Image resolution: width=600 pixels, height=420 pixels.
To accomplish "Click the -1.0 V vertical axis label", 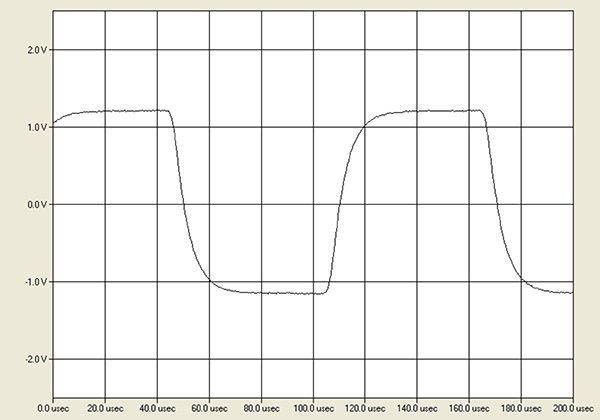I will pyautogui.click(x=32, y=282).
